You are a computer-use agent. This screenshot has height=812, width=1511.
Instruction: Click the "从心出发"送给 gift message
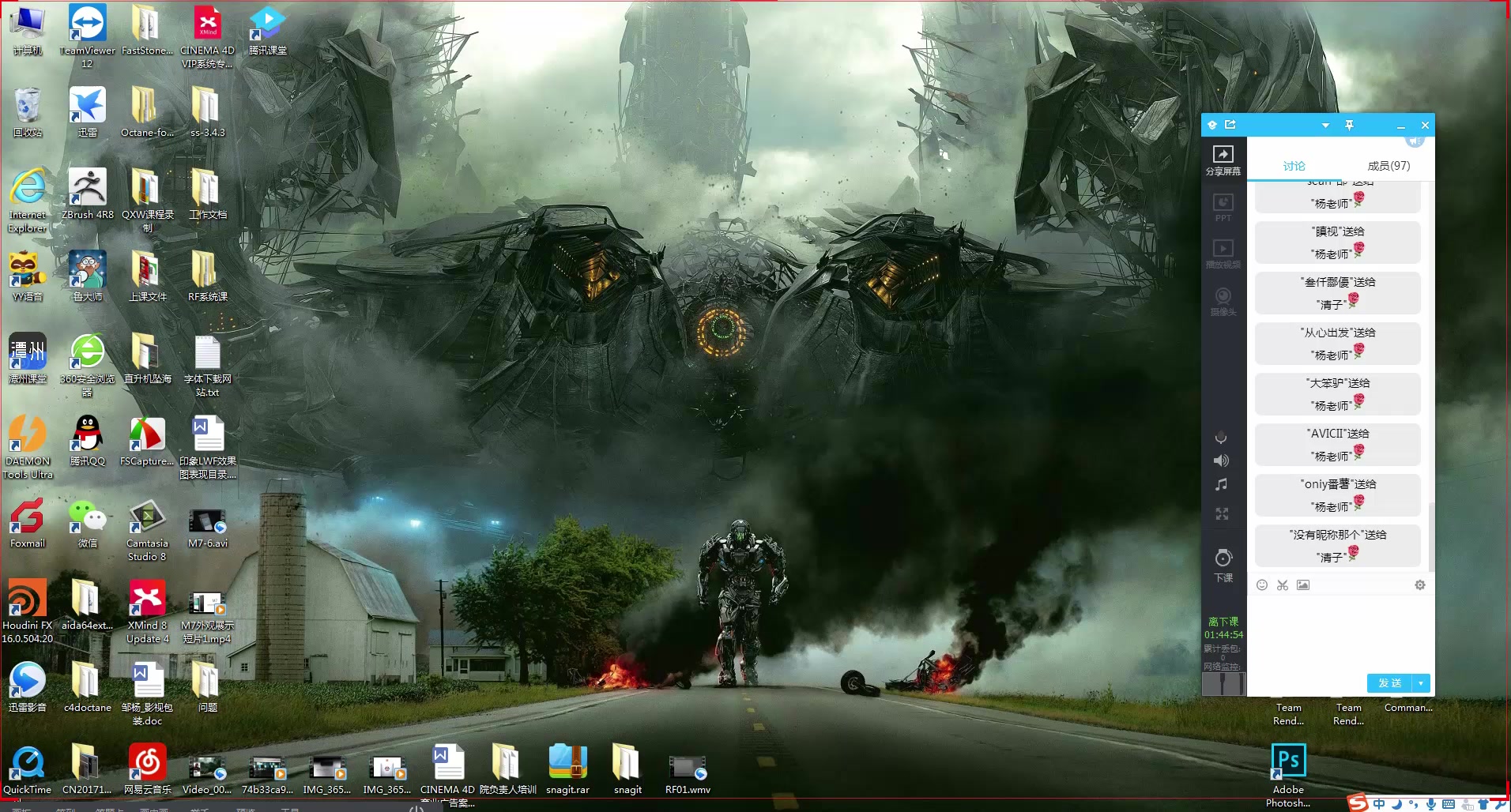click(x=1338, y=344)
